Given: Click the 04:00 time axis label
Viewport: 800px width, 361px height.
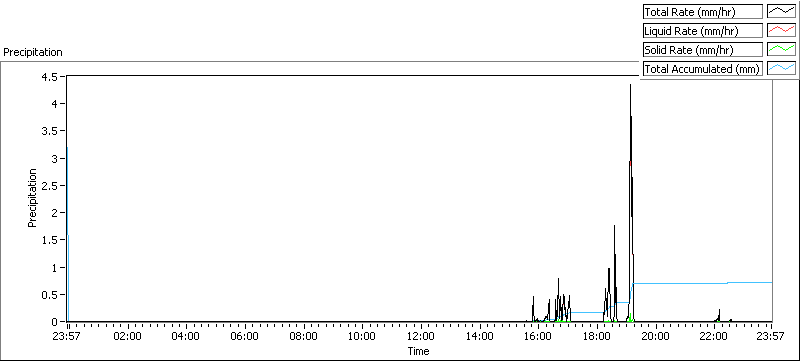Looking at the screenshot, I should pos(186,337).
